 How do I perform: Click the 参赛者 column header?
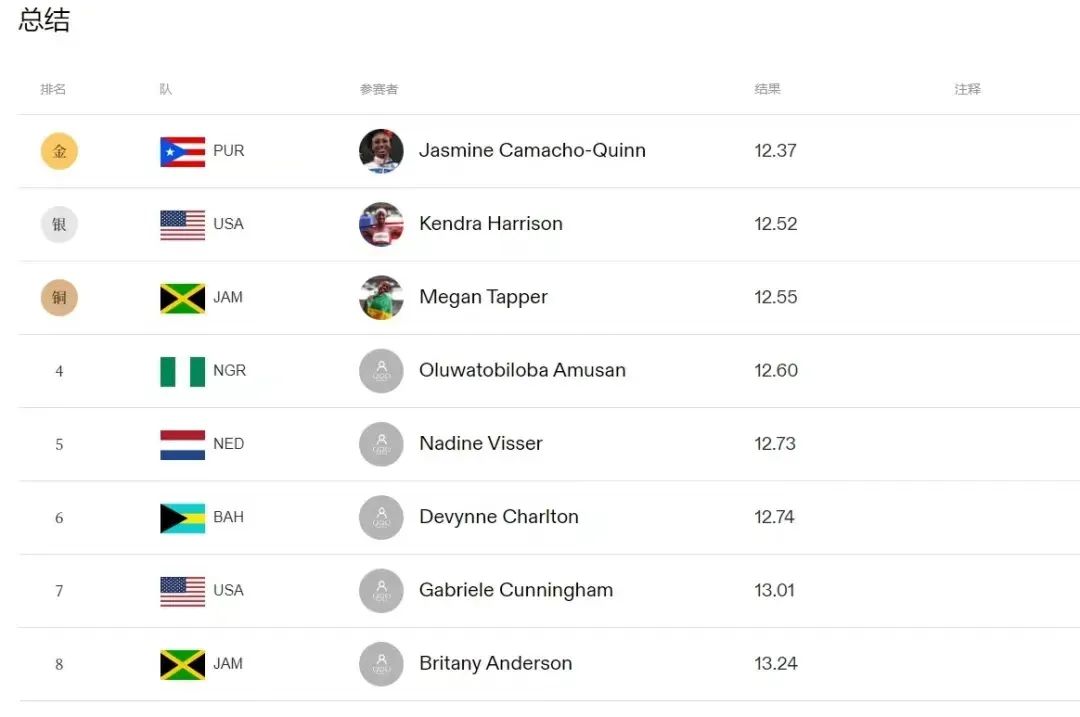click(379, 89)
